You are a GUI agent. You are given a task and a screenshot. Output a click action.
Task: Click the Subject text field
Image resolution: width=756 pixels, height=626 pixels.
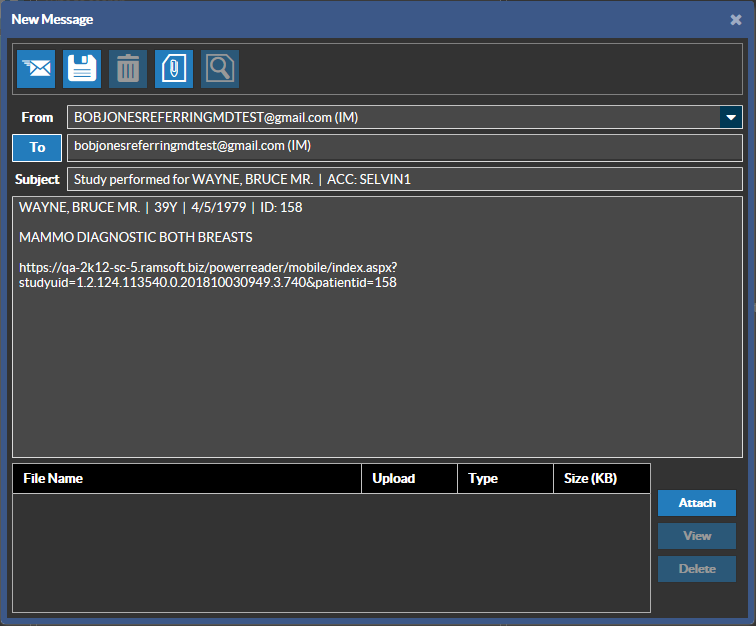(x=404, y=179)
